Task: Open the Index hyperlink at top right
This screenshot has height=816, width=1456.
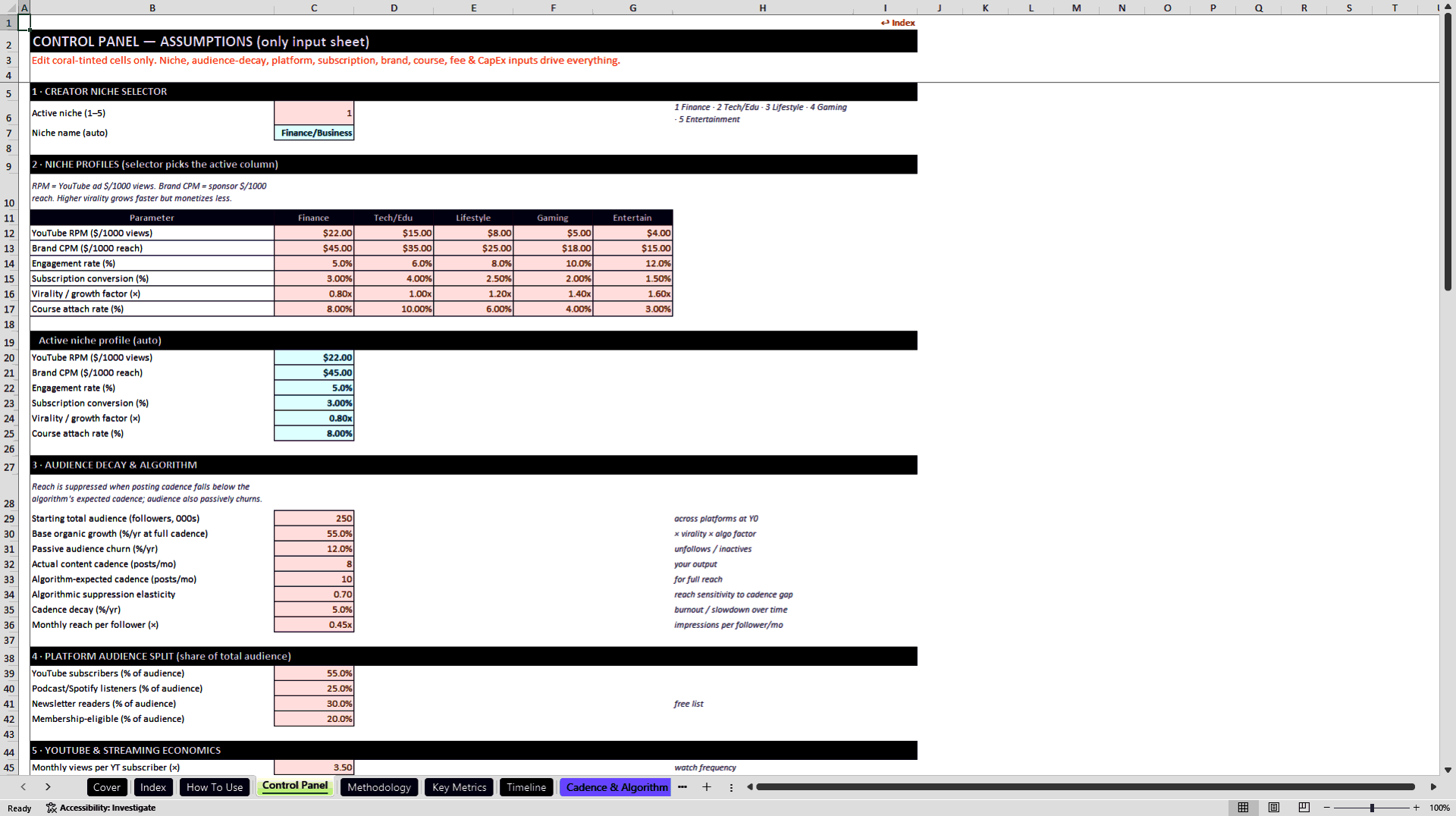Action: [898, 23]
